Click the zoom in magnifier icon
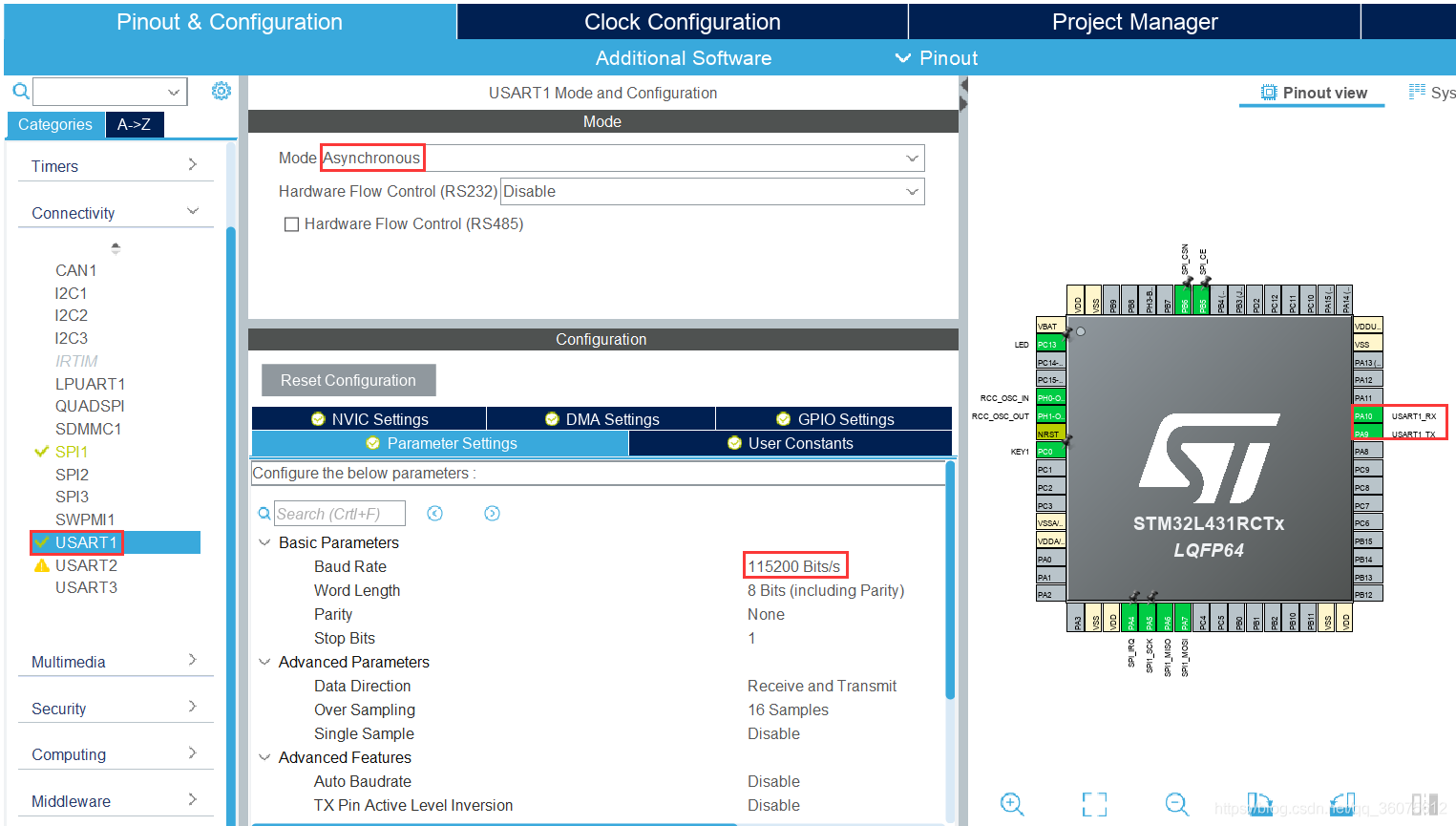The image size is (1456, 826). 1012,804
